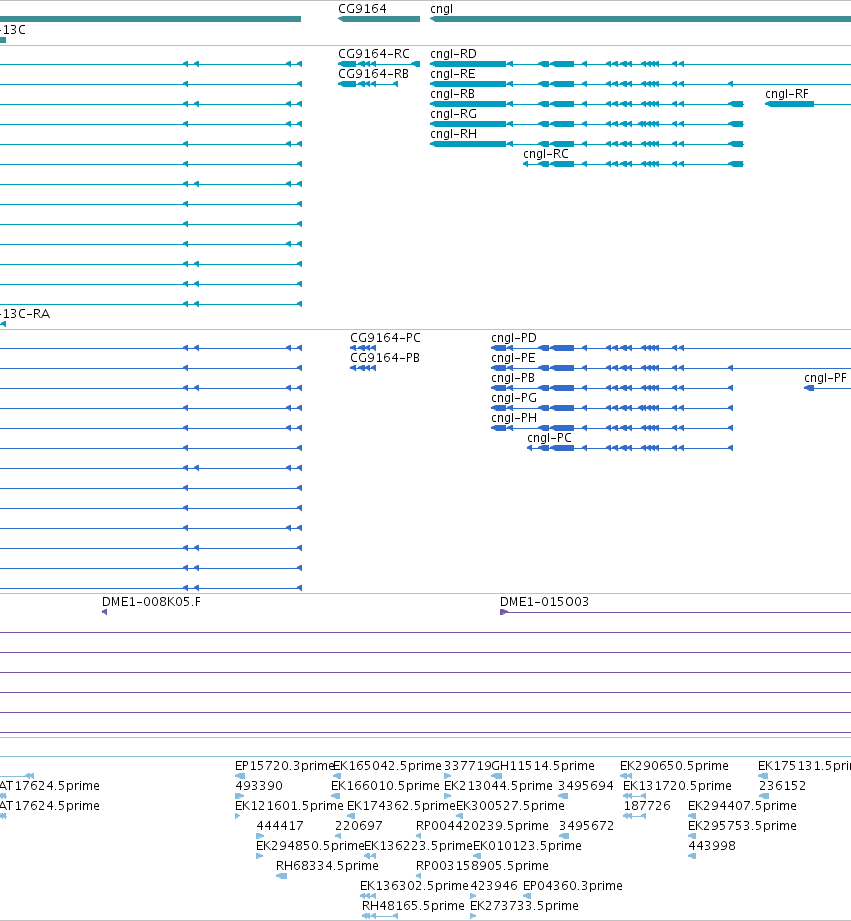Image resolution: width=851 pixels, height=921 pixels.
Task: Open the EK294407.5prime EST label
Action: (742, 805)
